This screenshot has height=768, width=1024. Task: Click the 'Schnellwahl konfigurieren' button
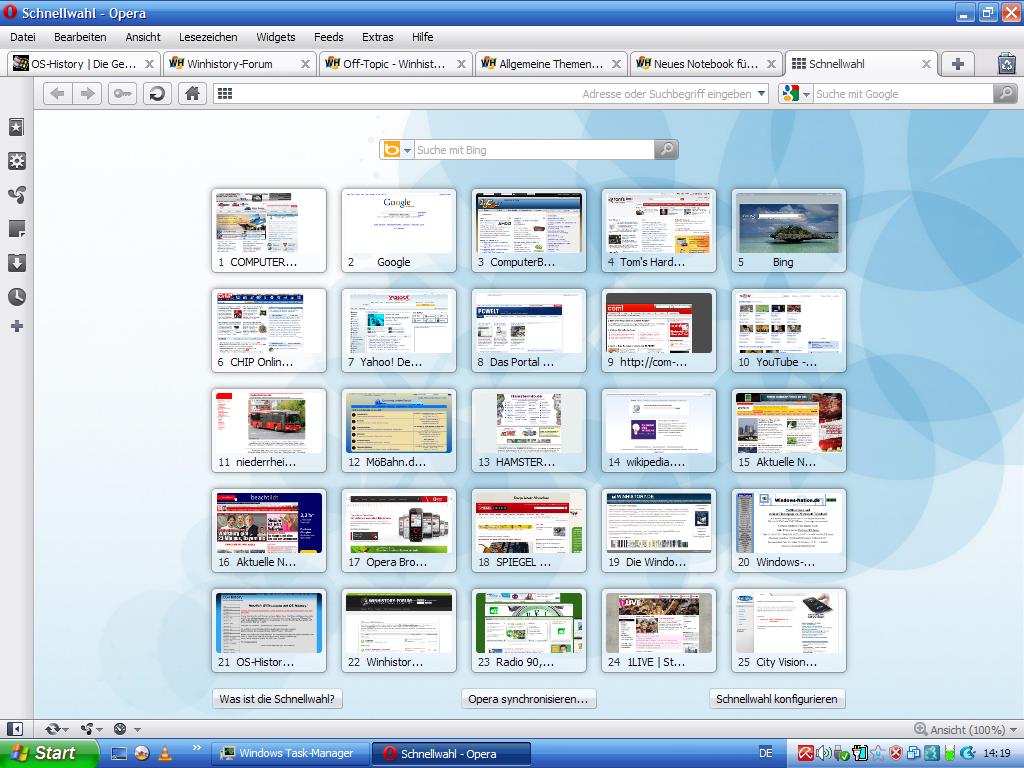point(777,699)
